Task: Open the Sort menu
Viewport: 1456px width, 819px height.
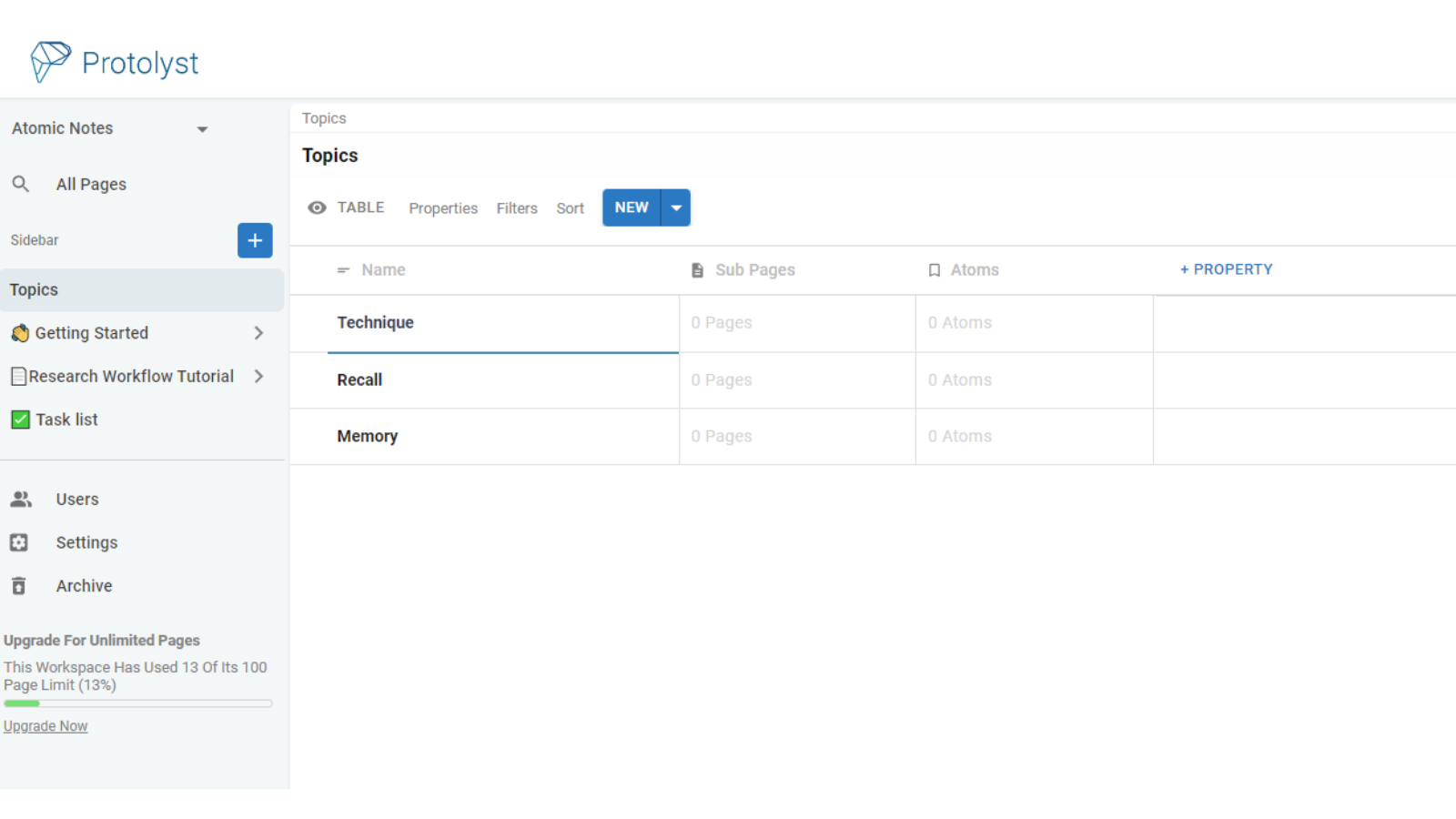Action: coord(570,208)
